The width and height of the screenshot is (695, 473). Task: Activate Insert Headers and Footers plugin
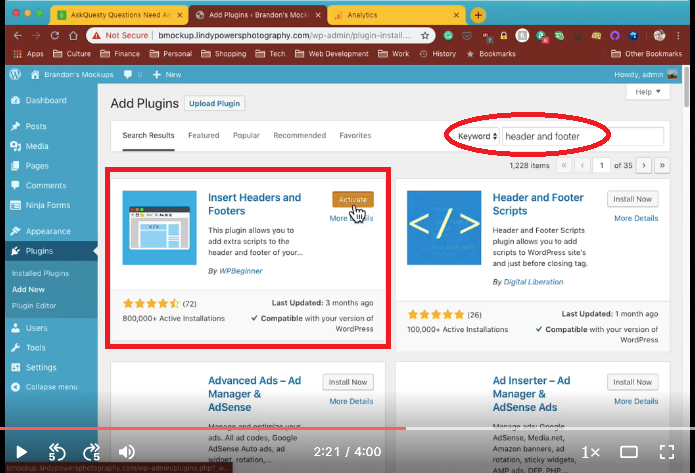point(353,199)
